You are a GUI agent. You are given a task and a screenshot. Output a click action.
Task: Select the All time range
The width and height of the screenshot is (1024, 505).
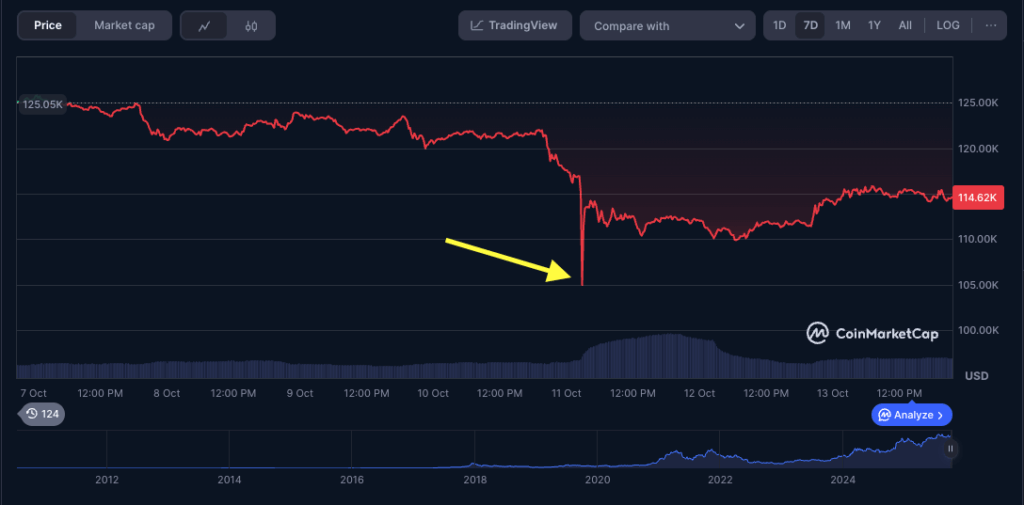905,26
